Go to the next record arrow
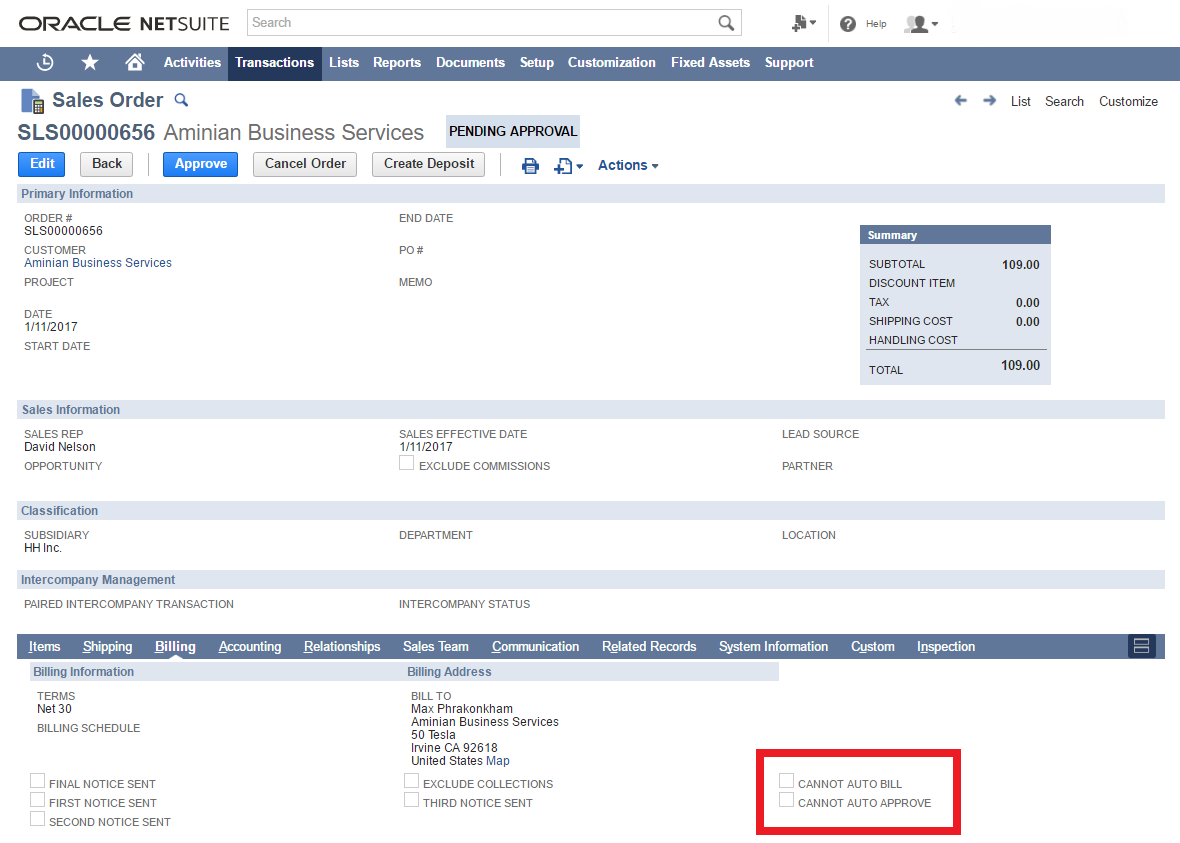This screenshot has width=1180, height=843. 990,100
